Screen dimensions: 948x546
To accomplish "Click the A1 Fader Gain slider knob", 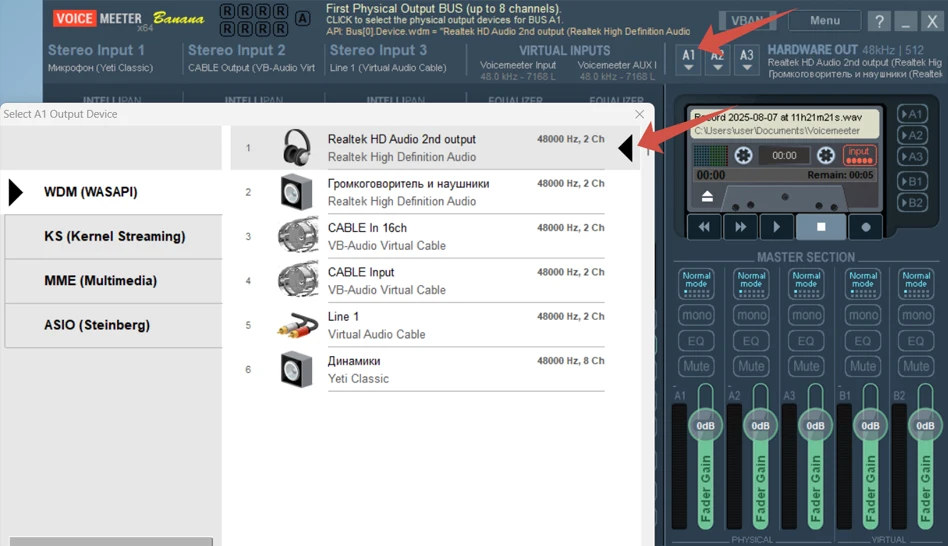I will (x=706, y=426).
